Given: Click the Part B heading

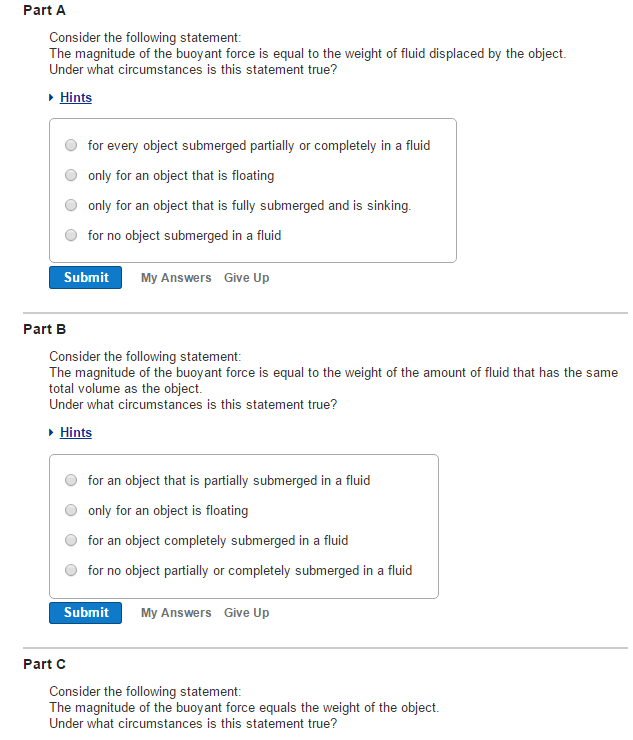Looking at the screenshot, I should [44, 329].
